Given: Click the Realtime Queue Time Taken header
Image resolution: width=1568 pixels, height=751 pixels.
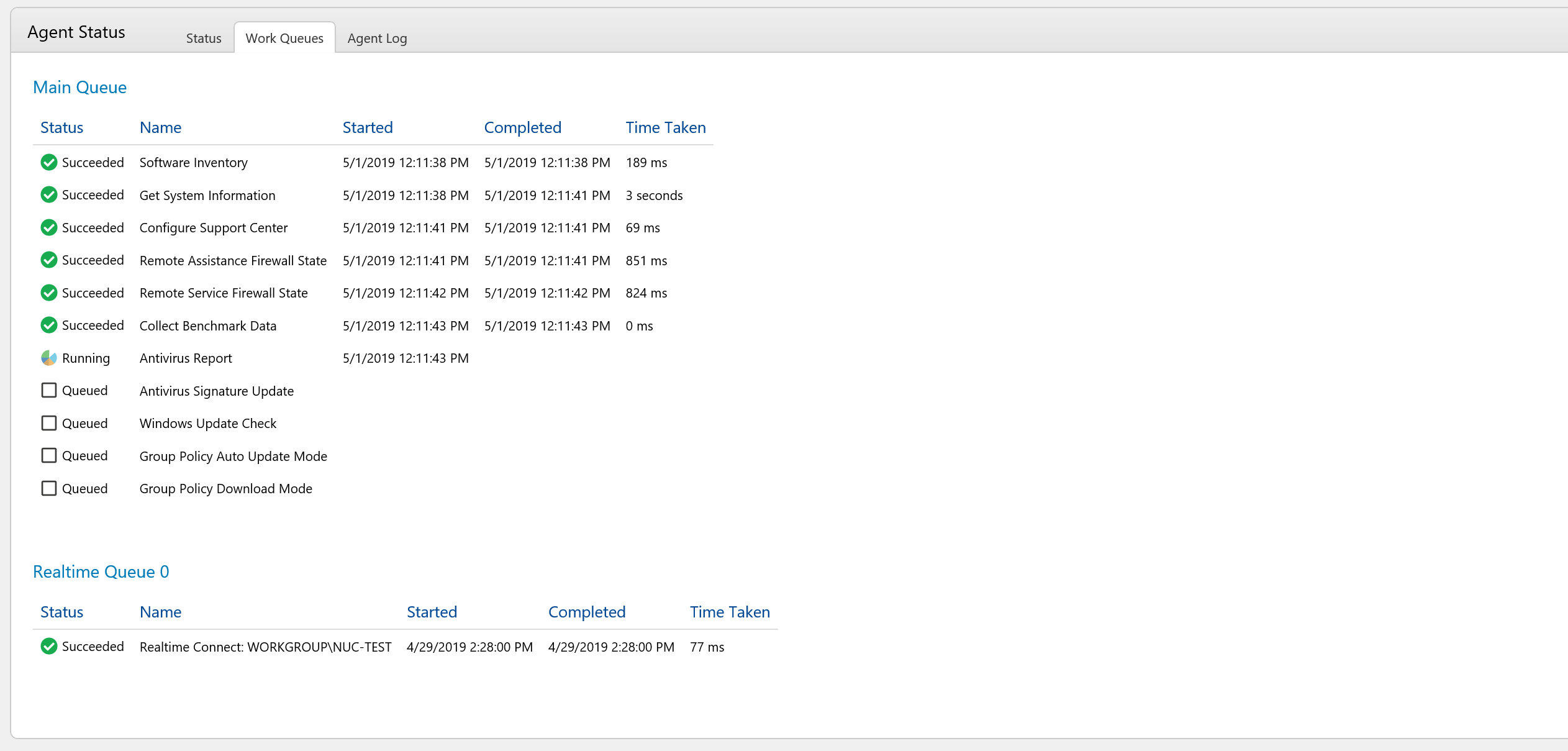Looking at the screenshot, I should pyautogui.click(x=730, y=612).
